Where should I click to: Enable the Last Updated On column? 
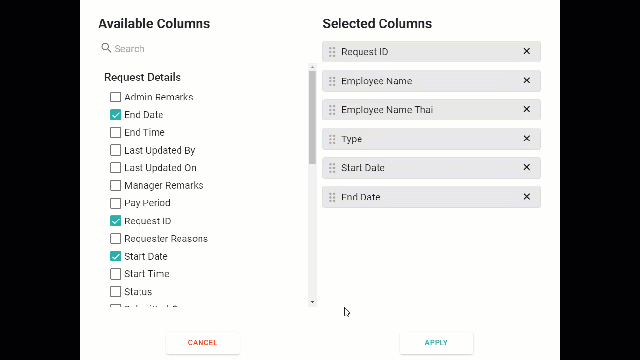click(116, 168)
